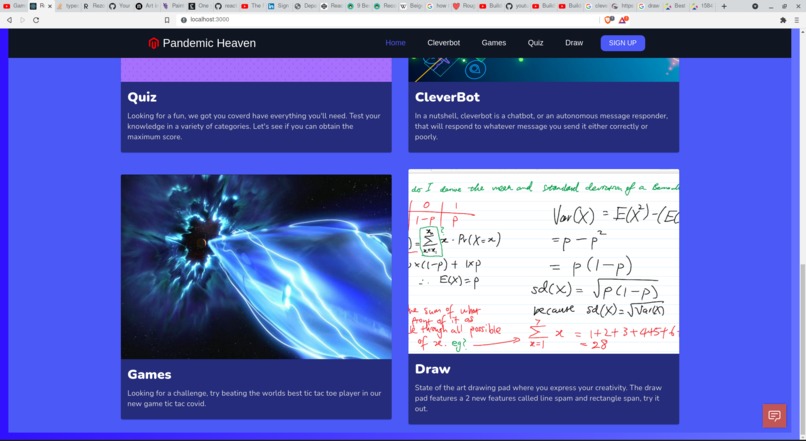
Task: Switch to the '9 Be' tab
Action: click(358, 6)
